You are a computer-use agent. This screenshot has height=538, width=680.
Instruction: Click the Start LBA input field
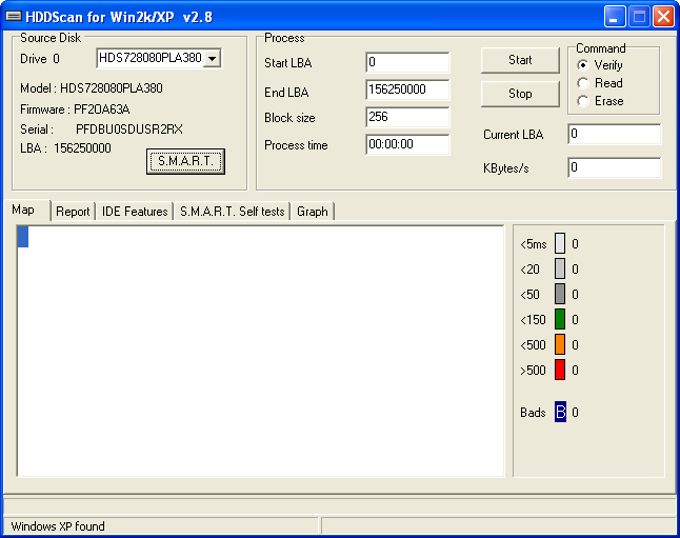click(407, 62)
